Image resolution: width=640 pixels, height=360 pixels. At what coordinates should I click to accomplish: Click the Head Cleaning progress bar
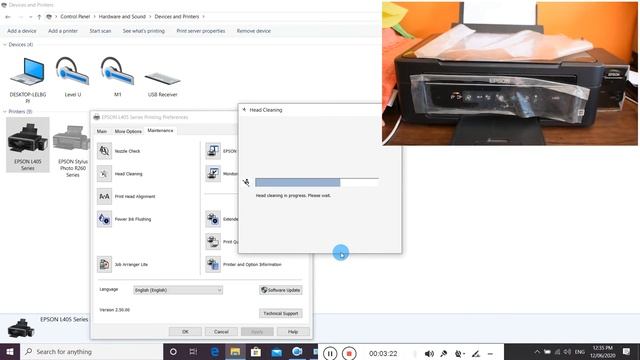coord(317,182)
